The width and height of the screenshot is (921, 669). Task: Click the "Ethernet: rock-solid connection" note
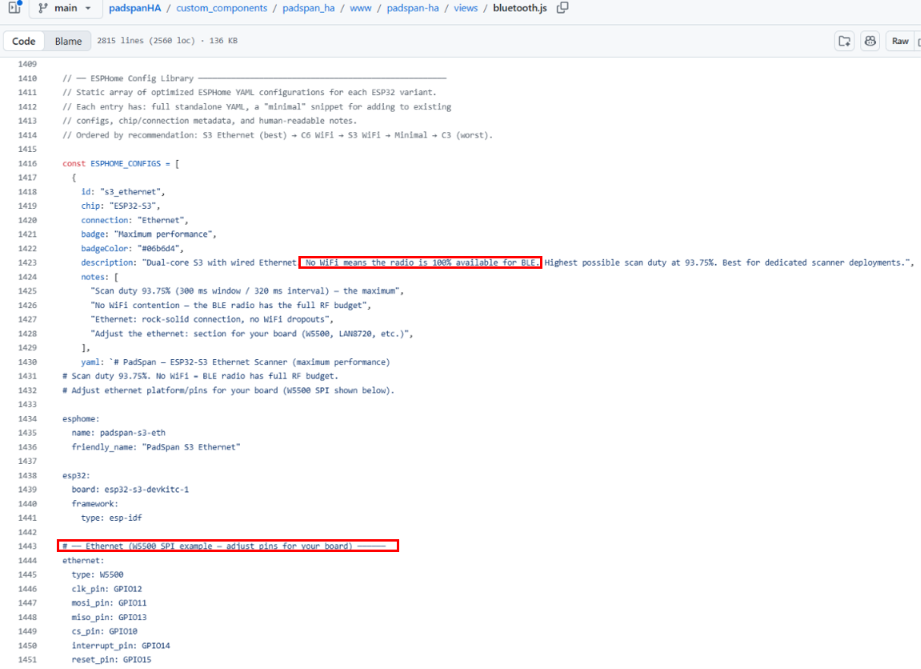tap(212, 319)
